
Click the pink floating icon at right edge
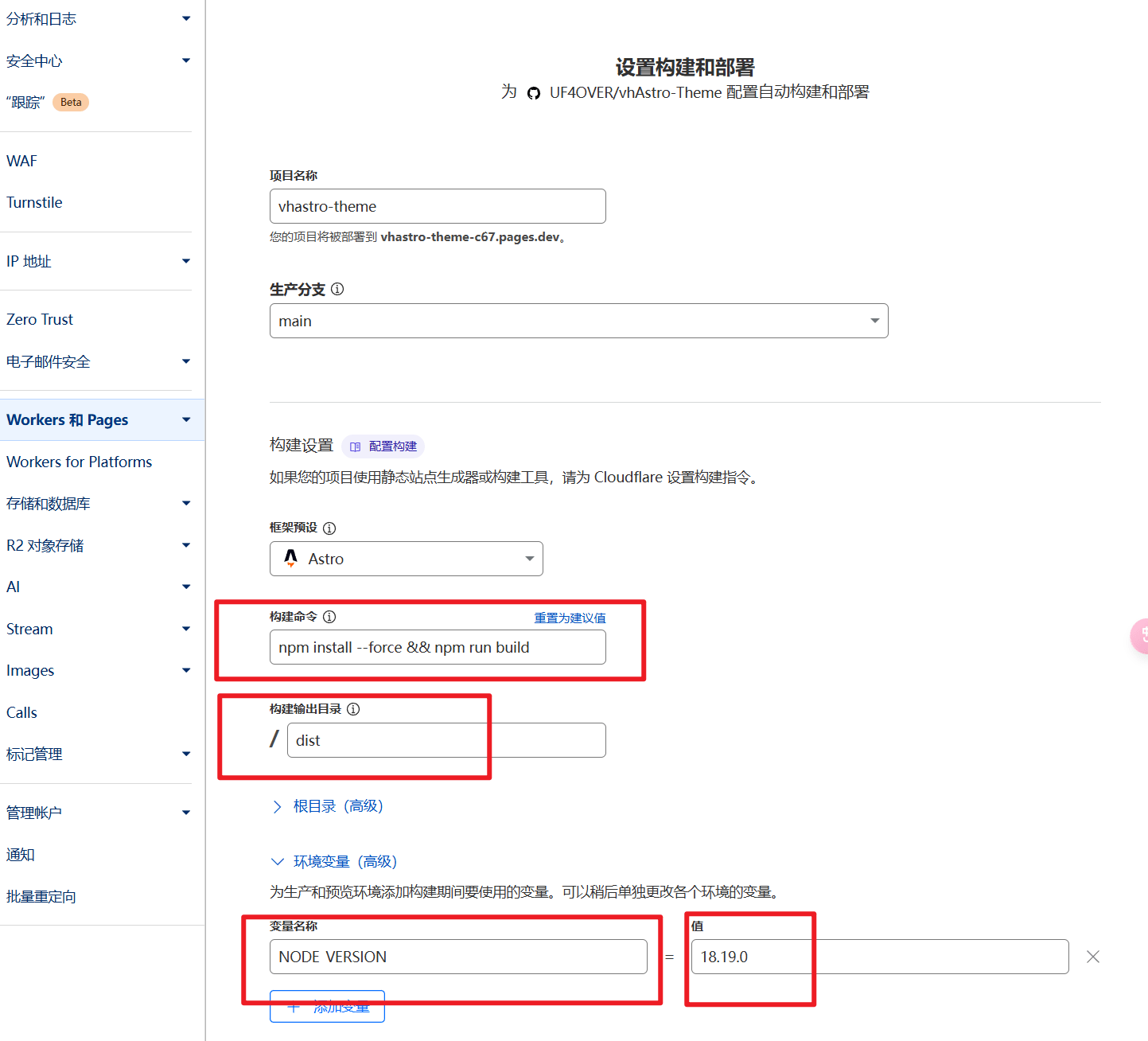point(1139,635)
